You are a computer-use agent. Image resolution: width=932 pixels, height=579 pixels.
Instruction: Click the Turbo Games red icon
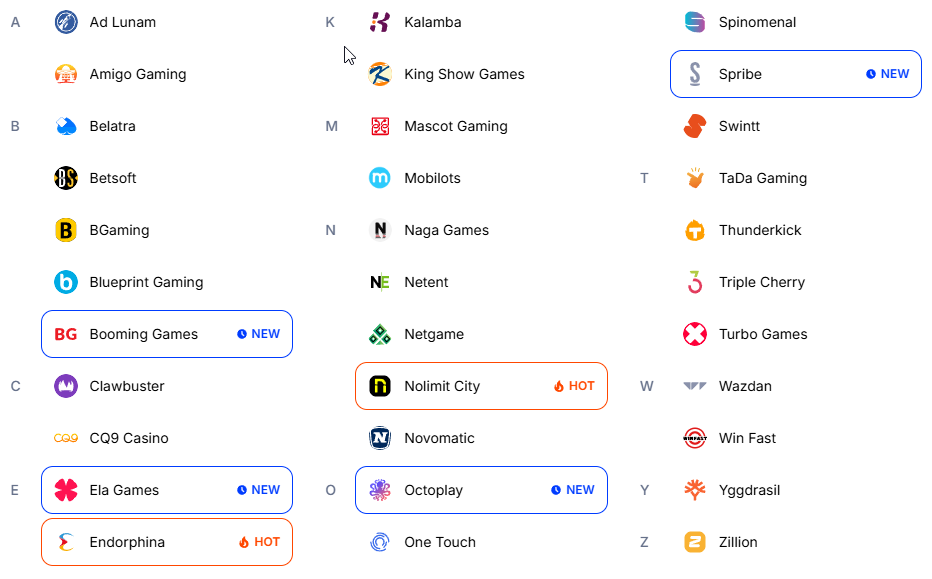pos(695,334)
